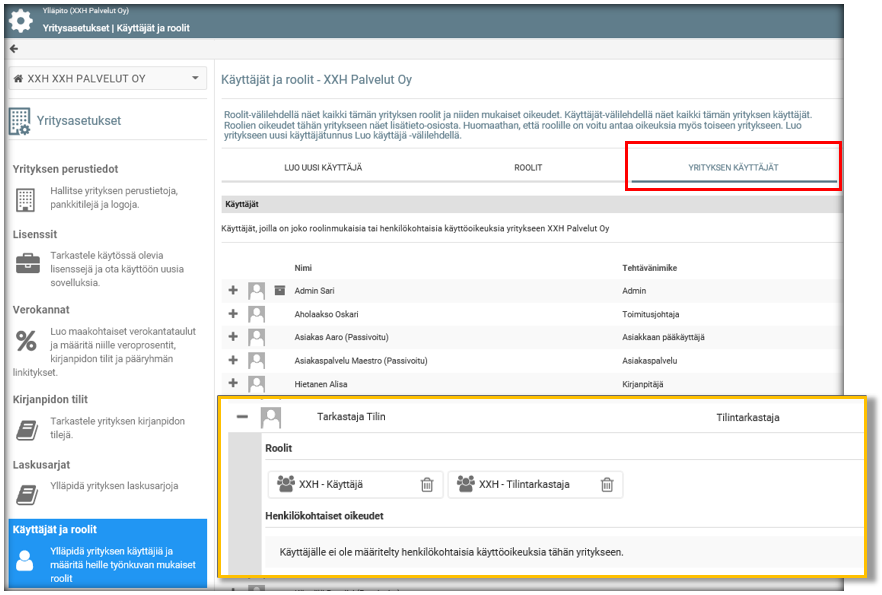The width and height of the screenshot is (882, 595).
Task: Click the Lisenssit briefcase icon
Action: (x=27, y=264)
